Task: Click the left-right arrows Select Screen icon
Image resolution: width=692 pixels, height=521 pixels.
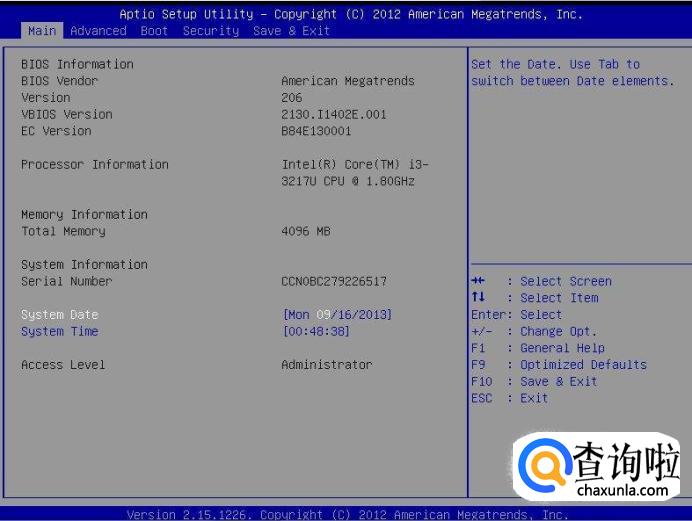Action: coord(478,281)
